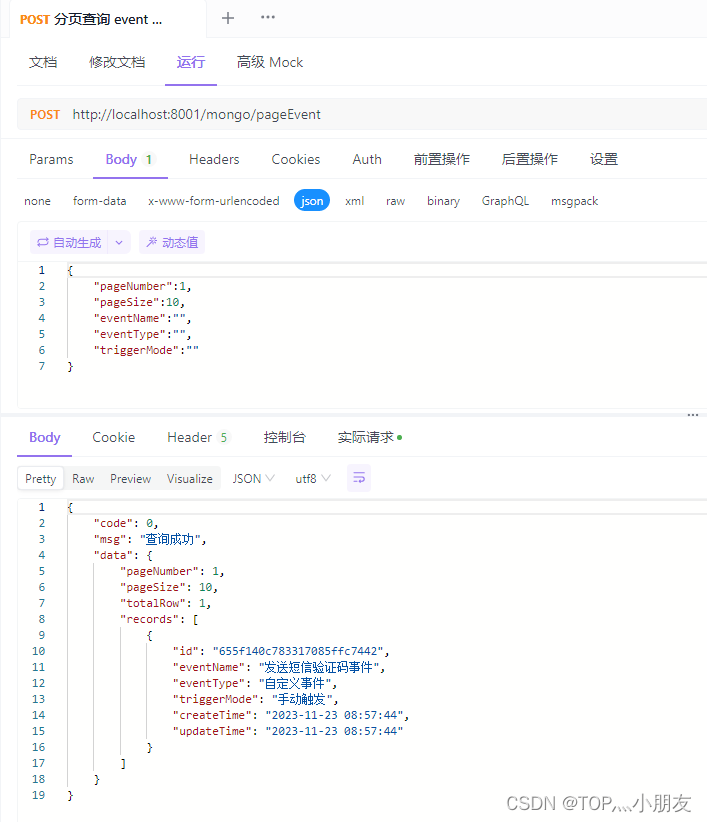Screen dimensions: 707x822
Task: Open the 前置操作 tab
Action: pos(442,159)
